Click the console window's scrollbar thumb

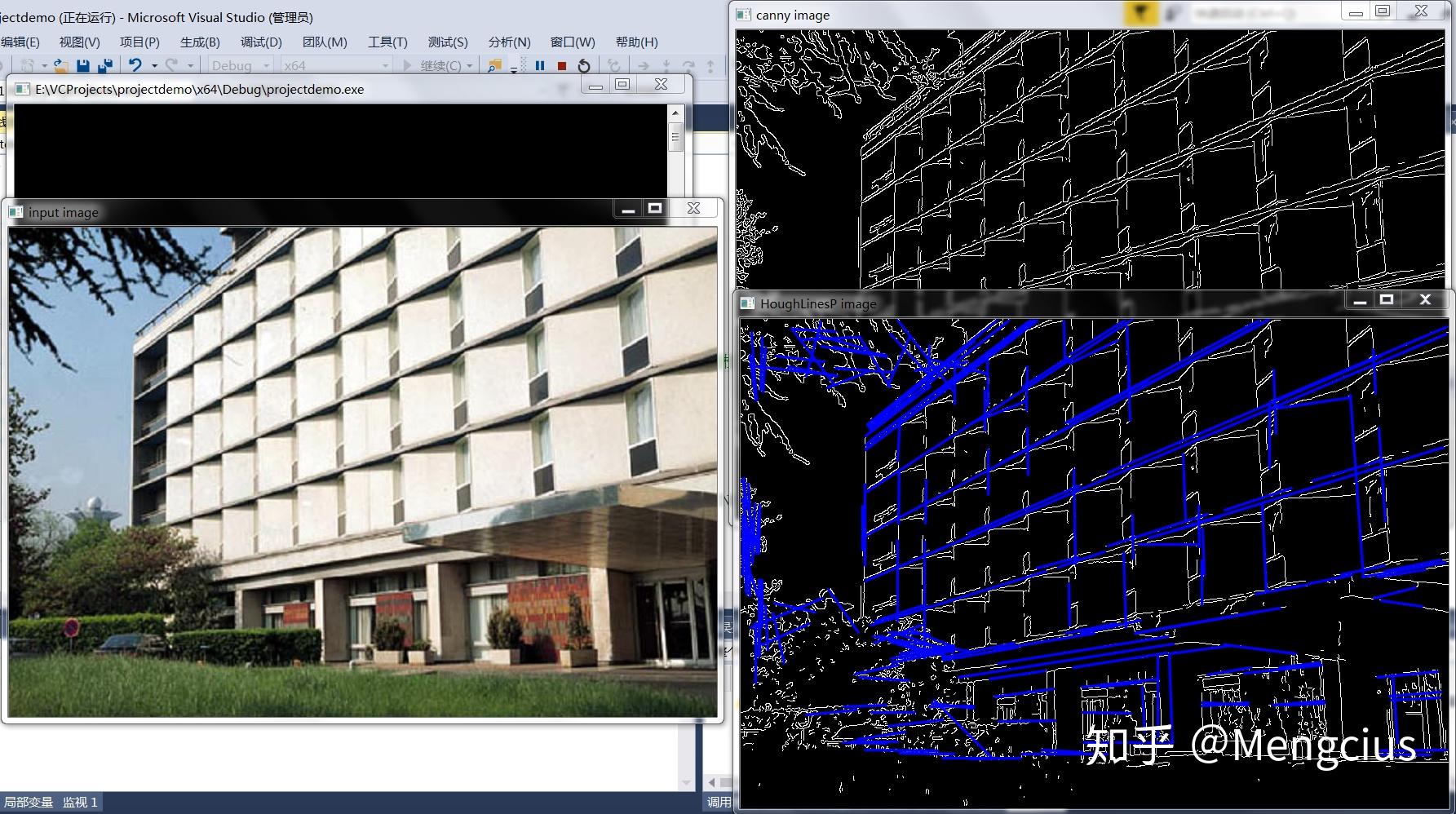pyautogui.click(x=675, y=137)
